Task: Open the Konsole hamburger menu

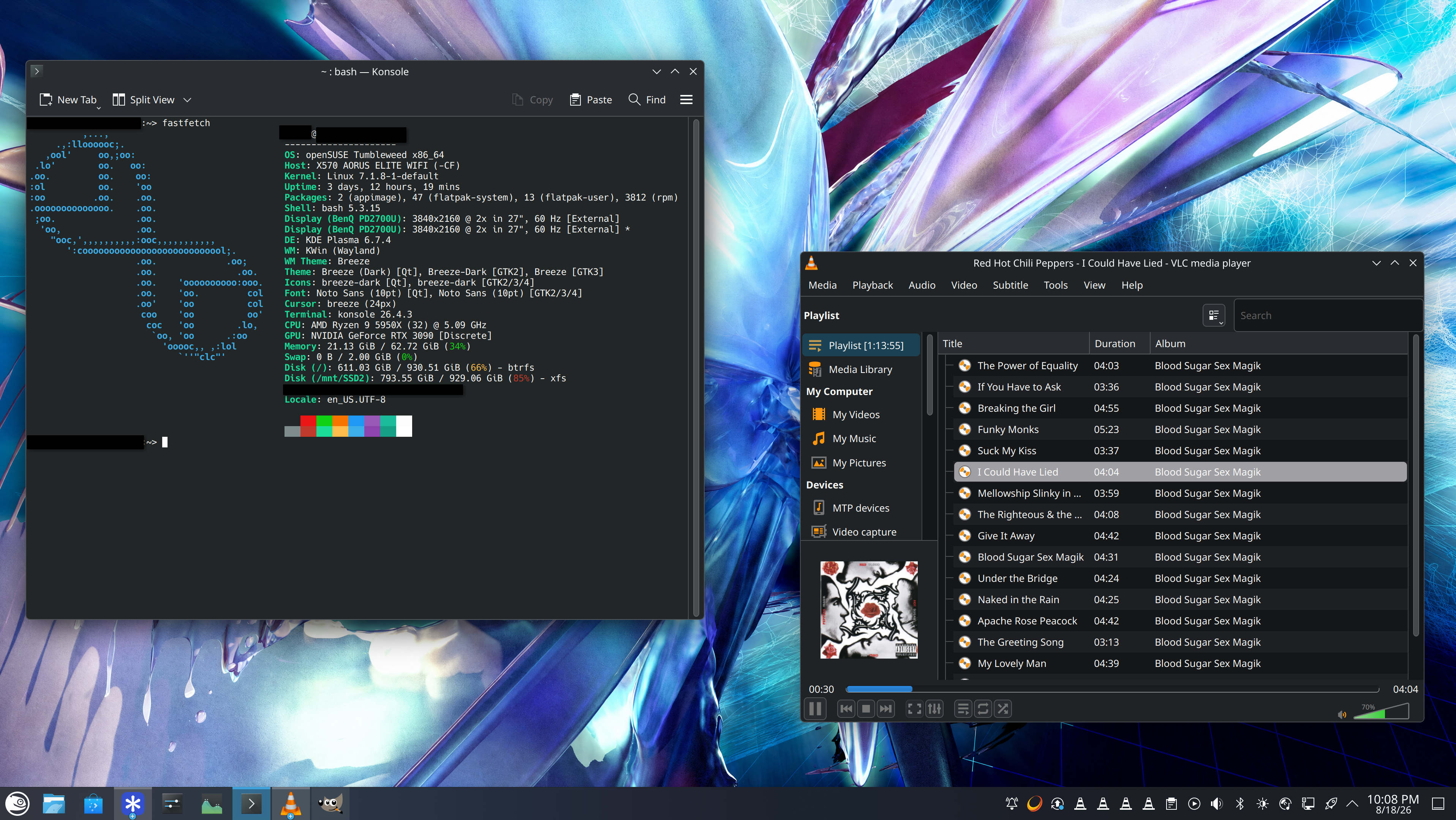Action: (686, 100)
